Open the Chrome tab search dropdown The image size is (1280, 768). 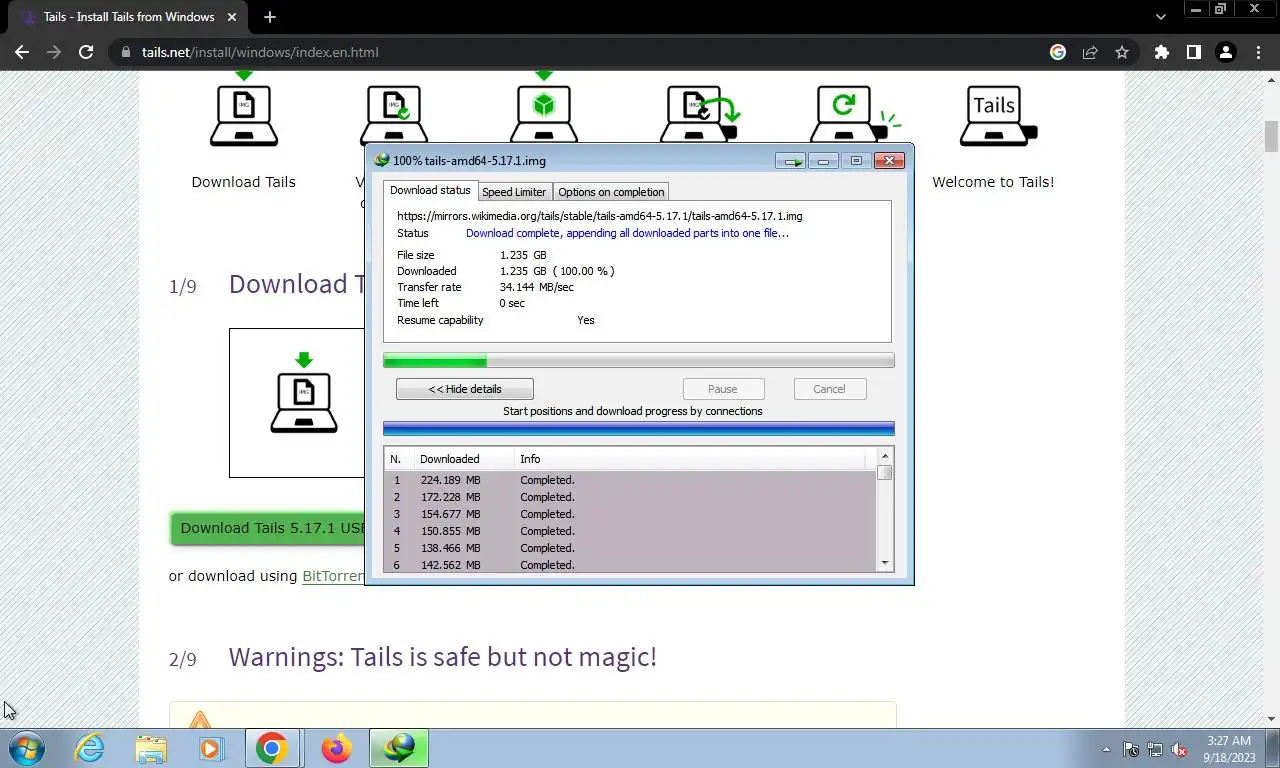[x=1160, y=17]
